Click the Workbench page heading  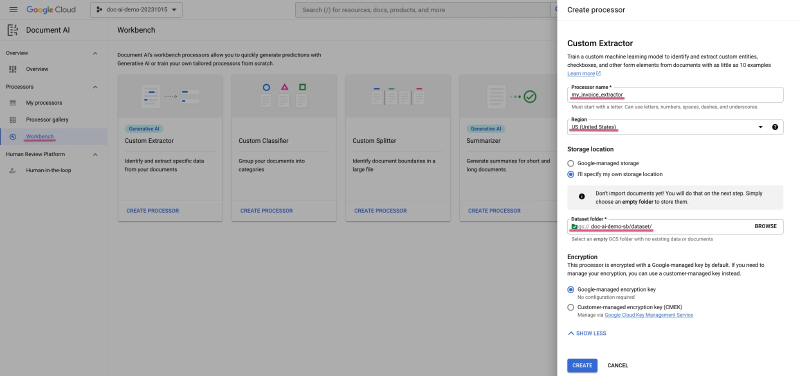(136, 30)
